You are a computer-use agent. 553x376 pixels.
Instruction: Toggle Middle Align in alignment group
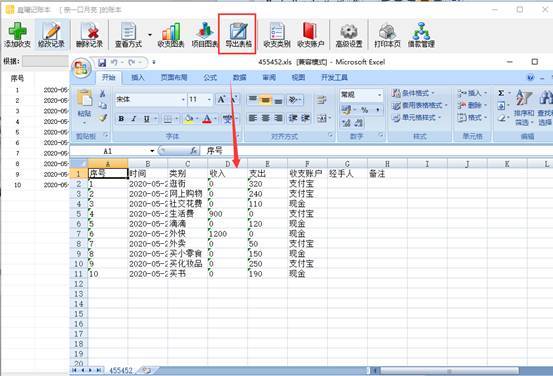coord(266,100)
